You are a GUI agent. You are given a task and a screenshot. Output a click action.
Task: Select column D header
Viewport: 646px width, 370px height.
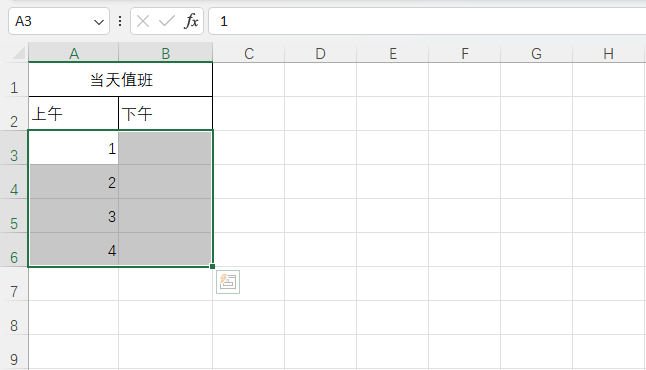(x=321, y=53)
